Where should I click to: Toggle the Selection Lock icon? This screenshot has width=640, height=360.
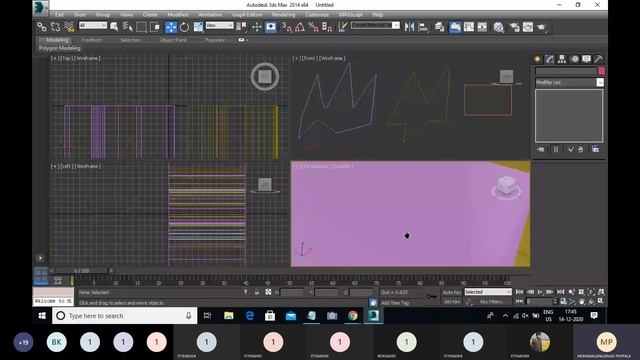[x=257, y=292]
